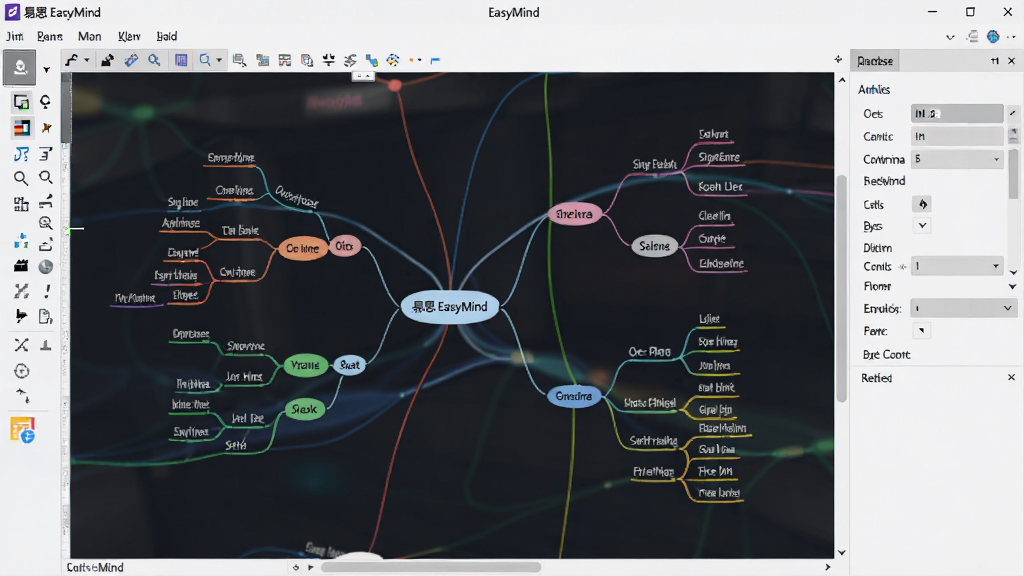Click the blue building blocks icon in left toolbar
This screenshot has height=576, width=1024.
click(x=21, y=242)
